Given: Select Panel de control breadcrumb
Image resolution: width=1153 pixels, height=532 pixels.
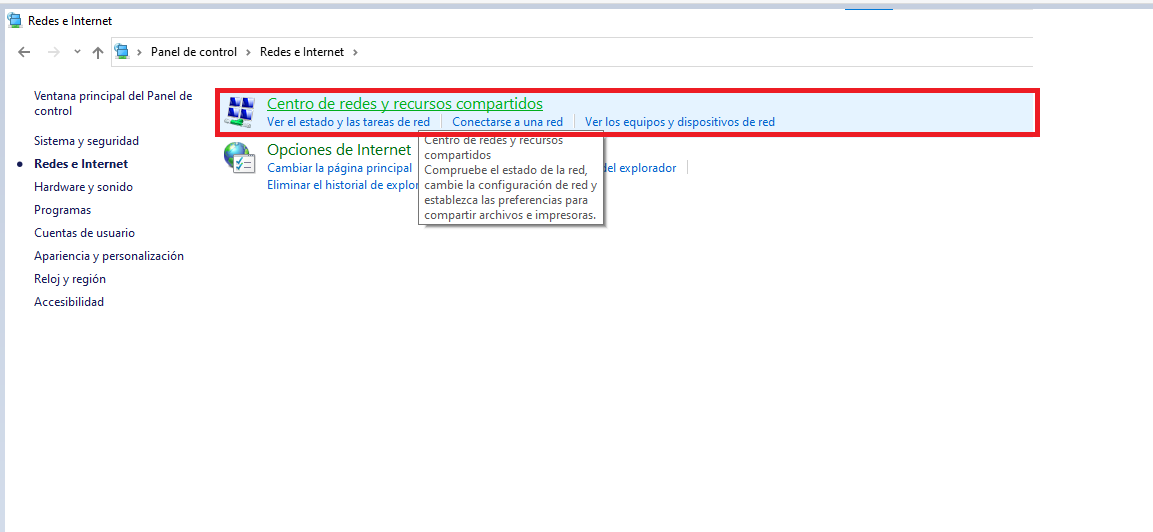Looking at the screenshot, I should point(194,52).
